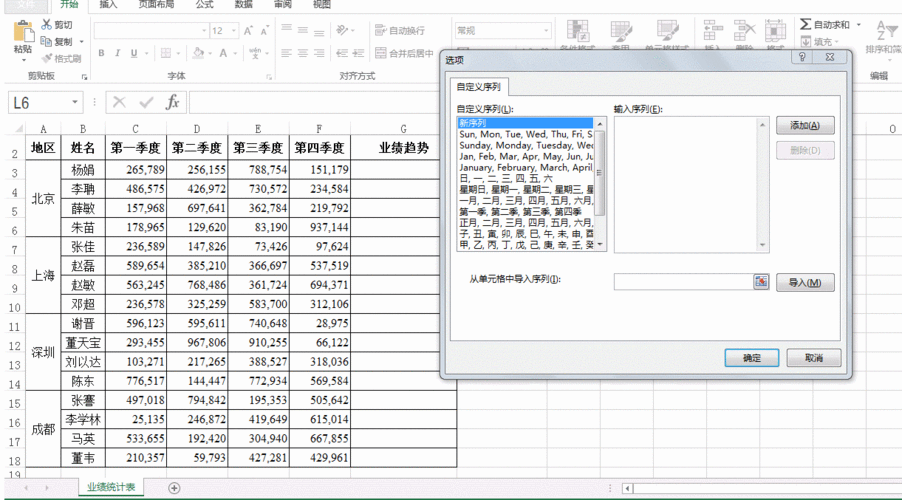
Task: Open the number format (常规) dropdown
Action: point(545,30)
